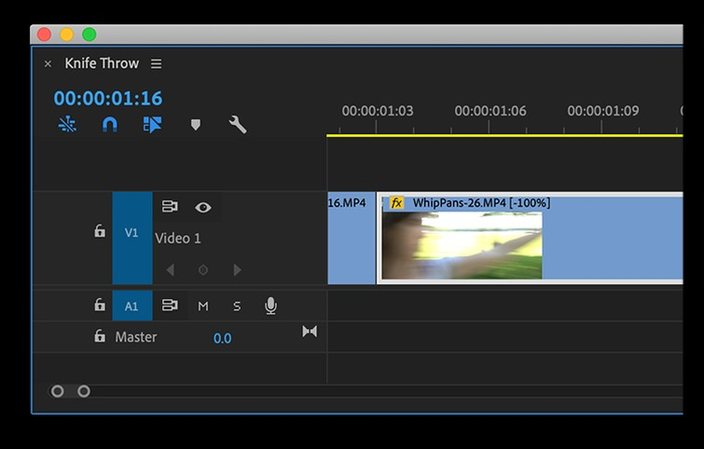Toggle lock on Master track

tap(99, 336)
